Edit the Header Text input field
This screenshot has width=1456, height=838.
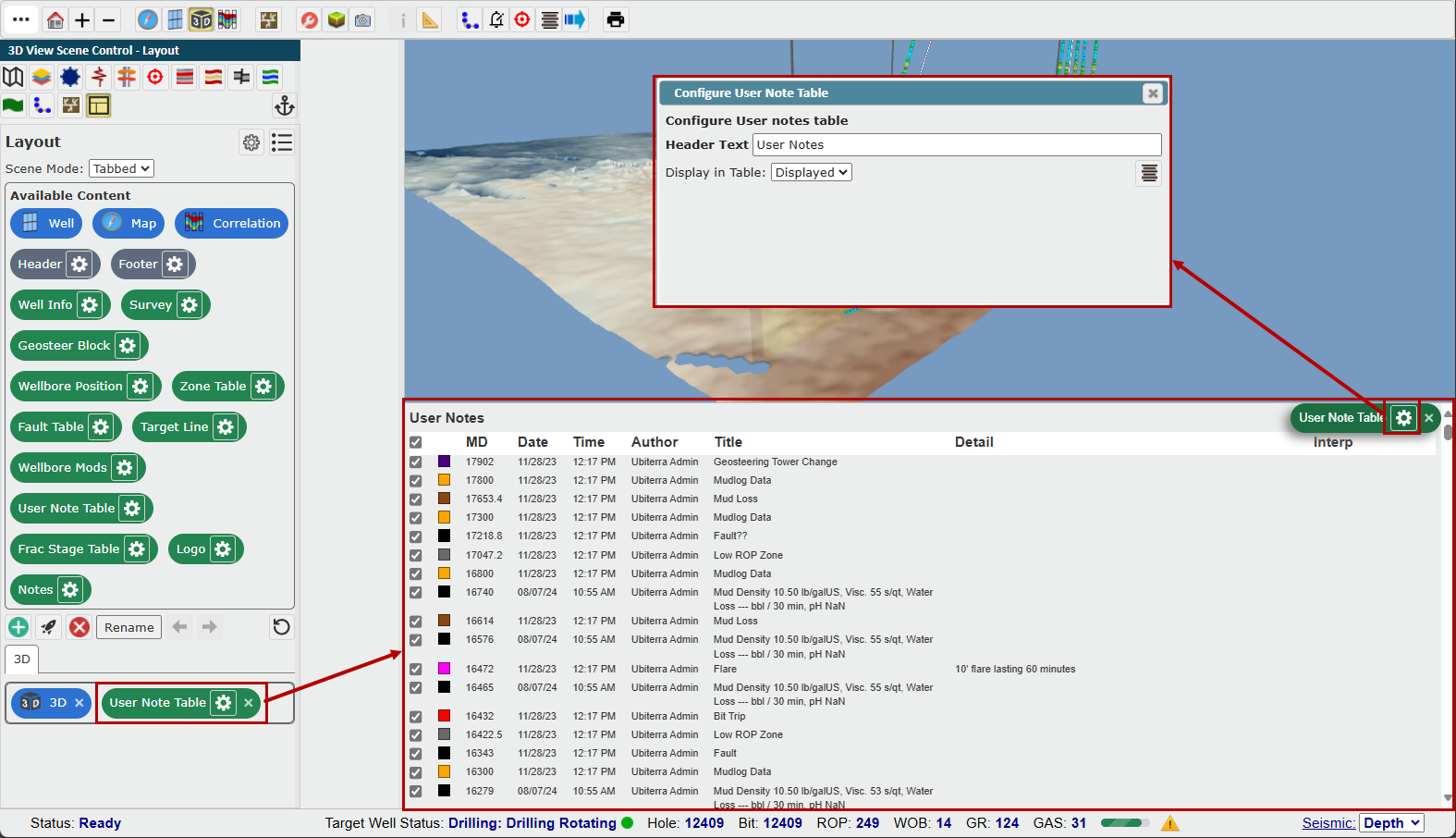pyautogui.click(x=957, y=144)
